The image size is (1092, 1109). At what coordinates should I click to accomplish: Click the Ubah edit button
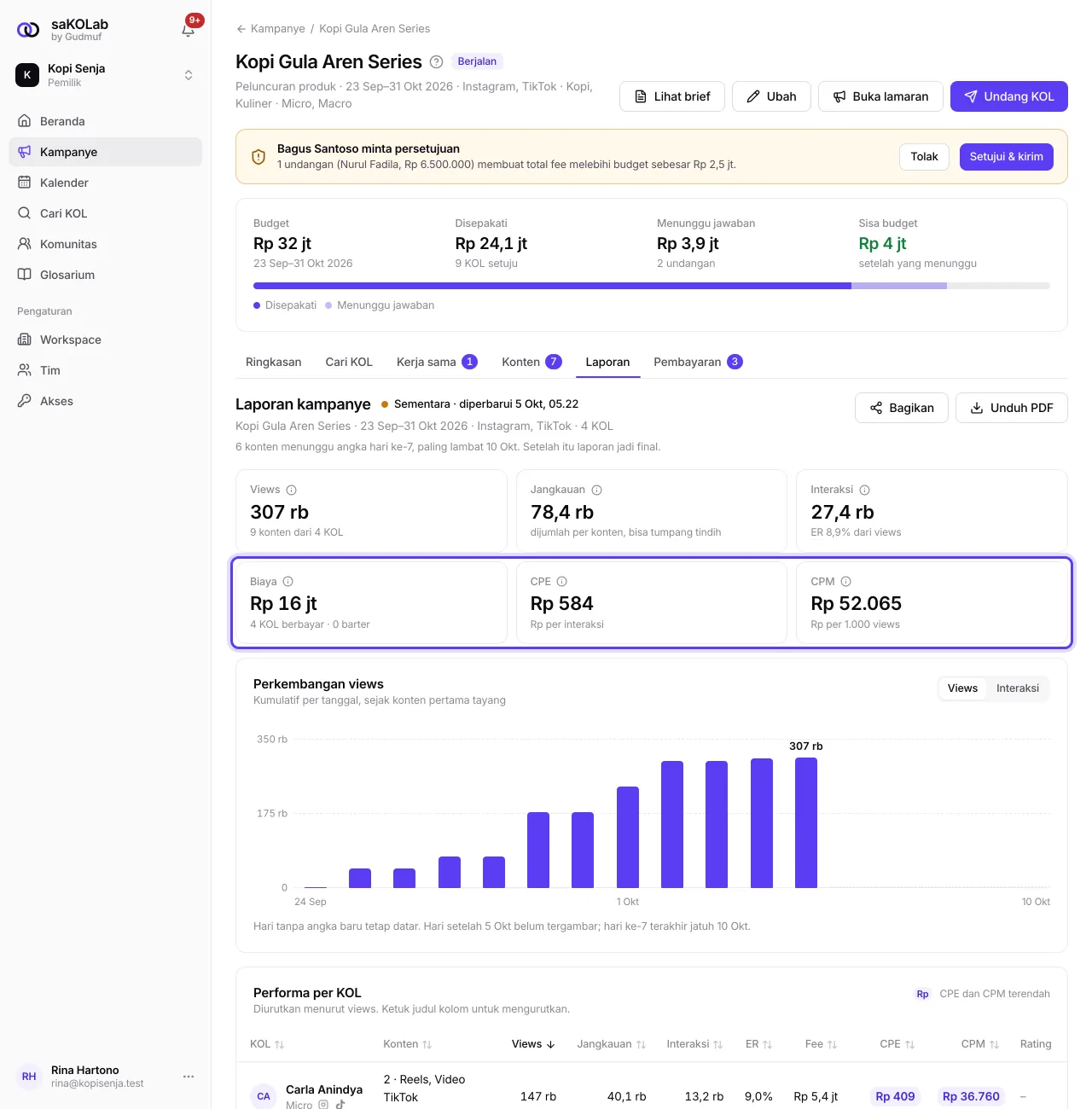[x=771, y=96]
